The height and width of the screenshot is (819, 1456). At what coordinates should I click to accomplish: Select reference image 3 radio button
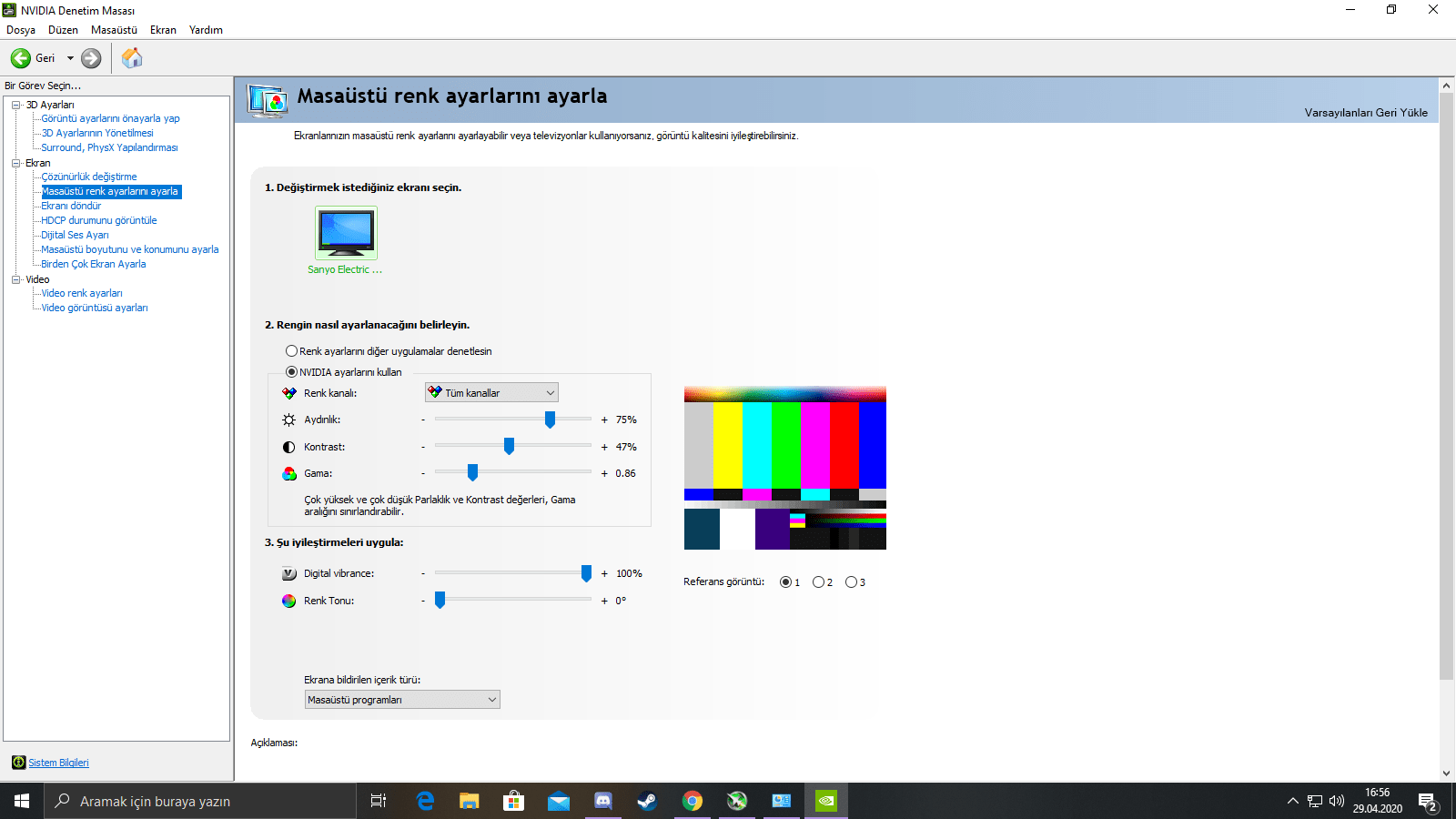pyautogui.click(x=851, y=582)
